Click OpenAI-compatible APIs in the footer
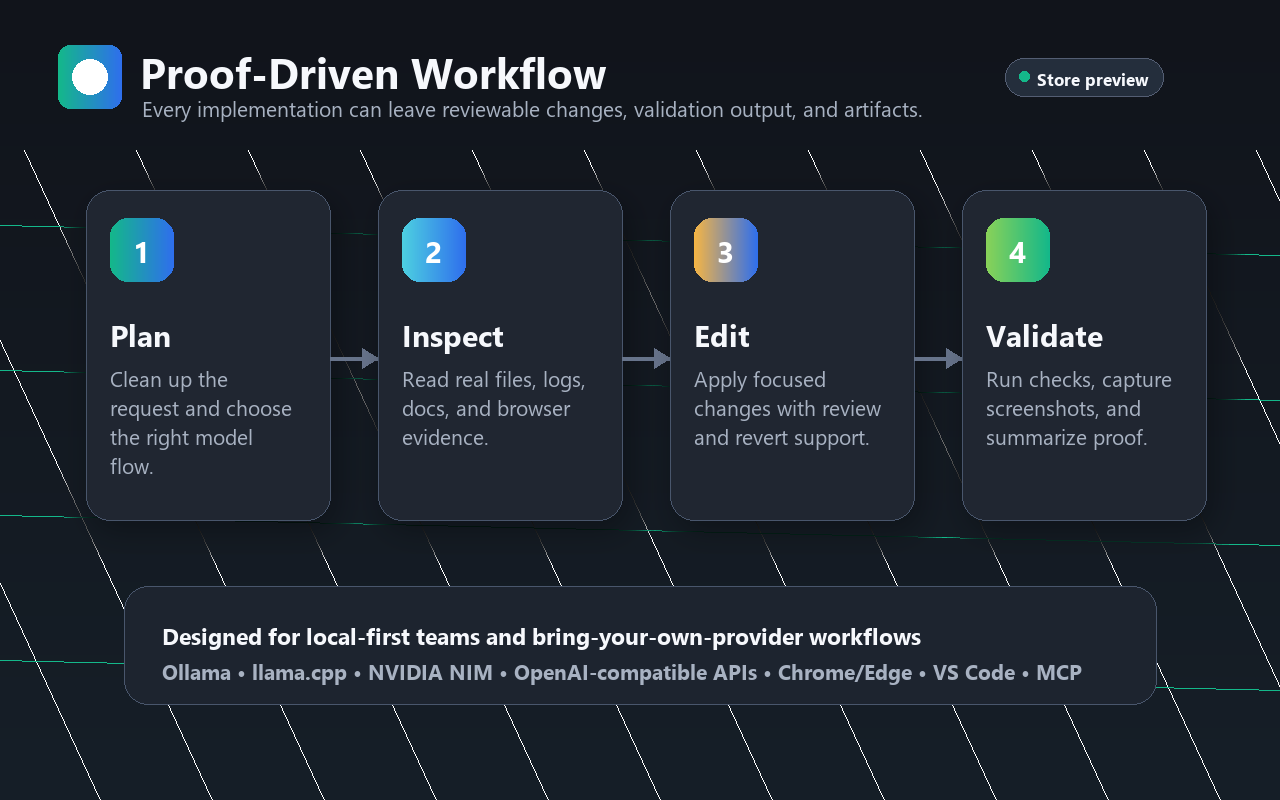 coord(635,673)
